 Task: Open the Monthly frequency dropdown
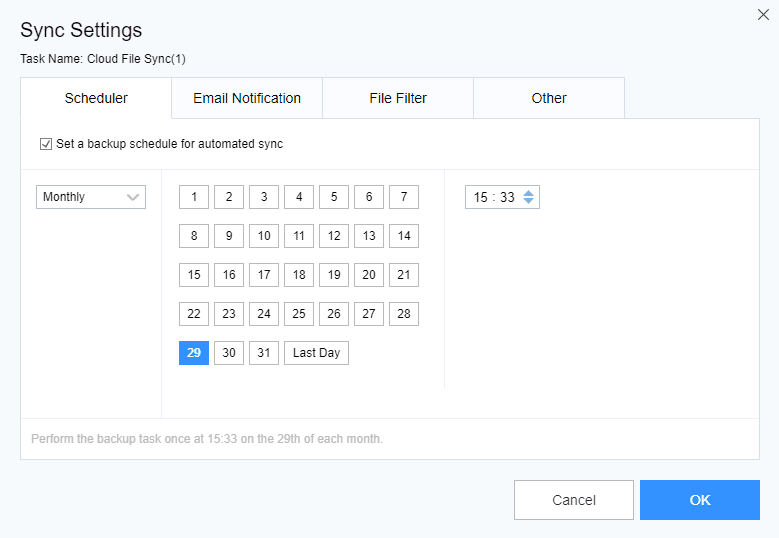pyautogui.click(x=91, y=197)
